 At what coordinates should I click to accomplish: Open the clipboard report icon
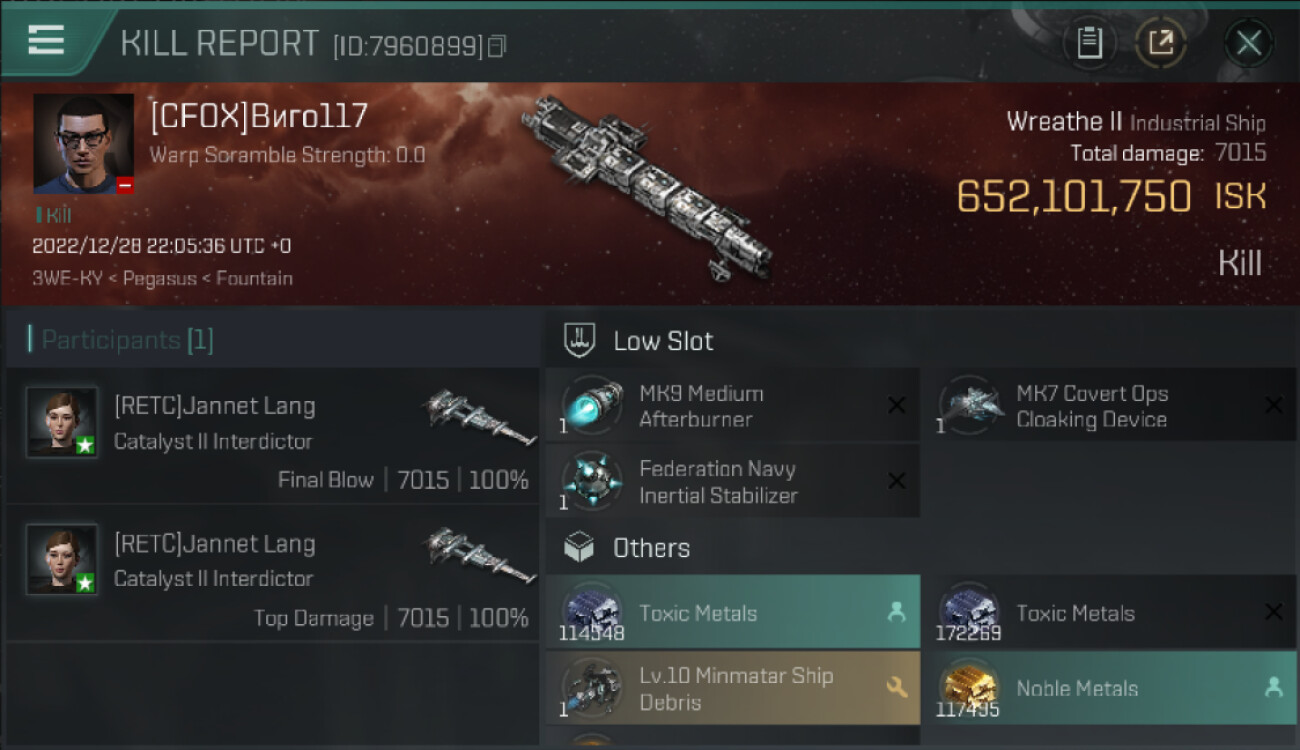pos(1089,43)
